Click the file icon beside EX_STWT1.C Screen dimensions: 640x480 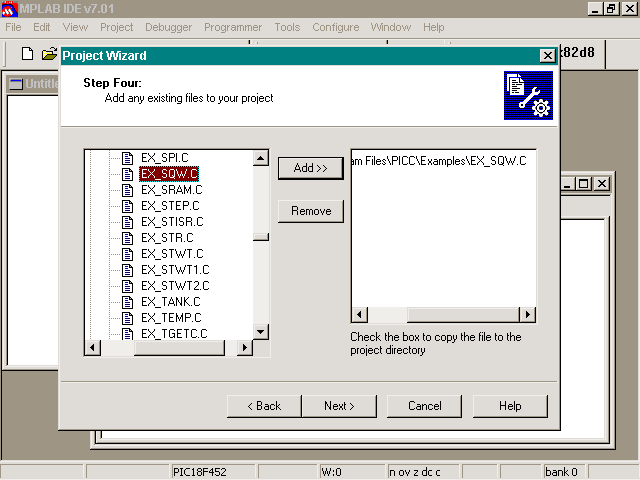point(128,270)
